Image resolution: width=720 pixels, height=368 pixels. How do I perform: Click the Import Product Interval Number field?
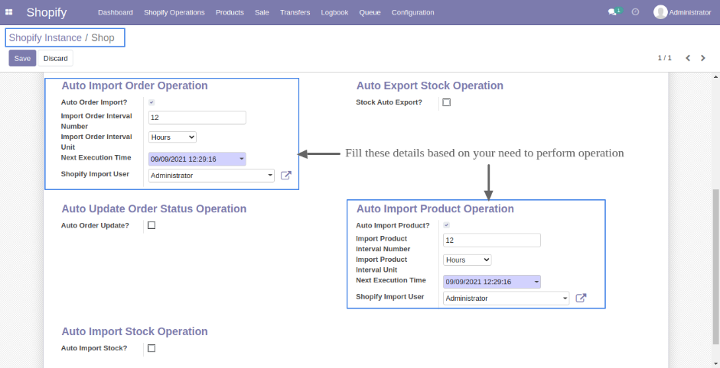coord(492,240)
